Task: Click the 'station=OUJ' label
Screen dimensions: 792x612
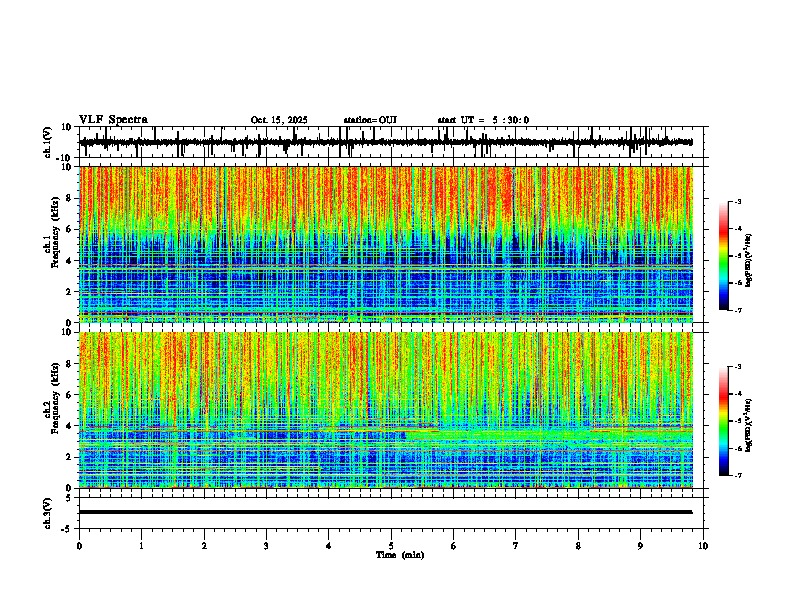Action: (x=370, y=120)
